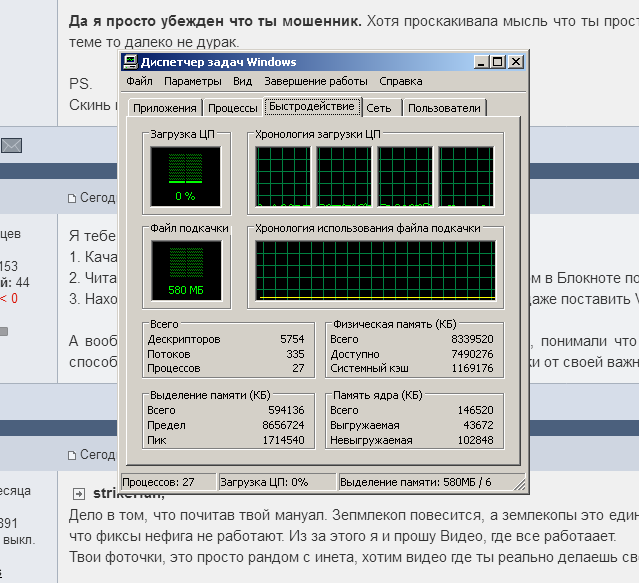The width and height of the screenshot is (639, 583).
Task: Click the second CPU history graph
Action: coord(344,177)
